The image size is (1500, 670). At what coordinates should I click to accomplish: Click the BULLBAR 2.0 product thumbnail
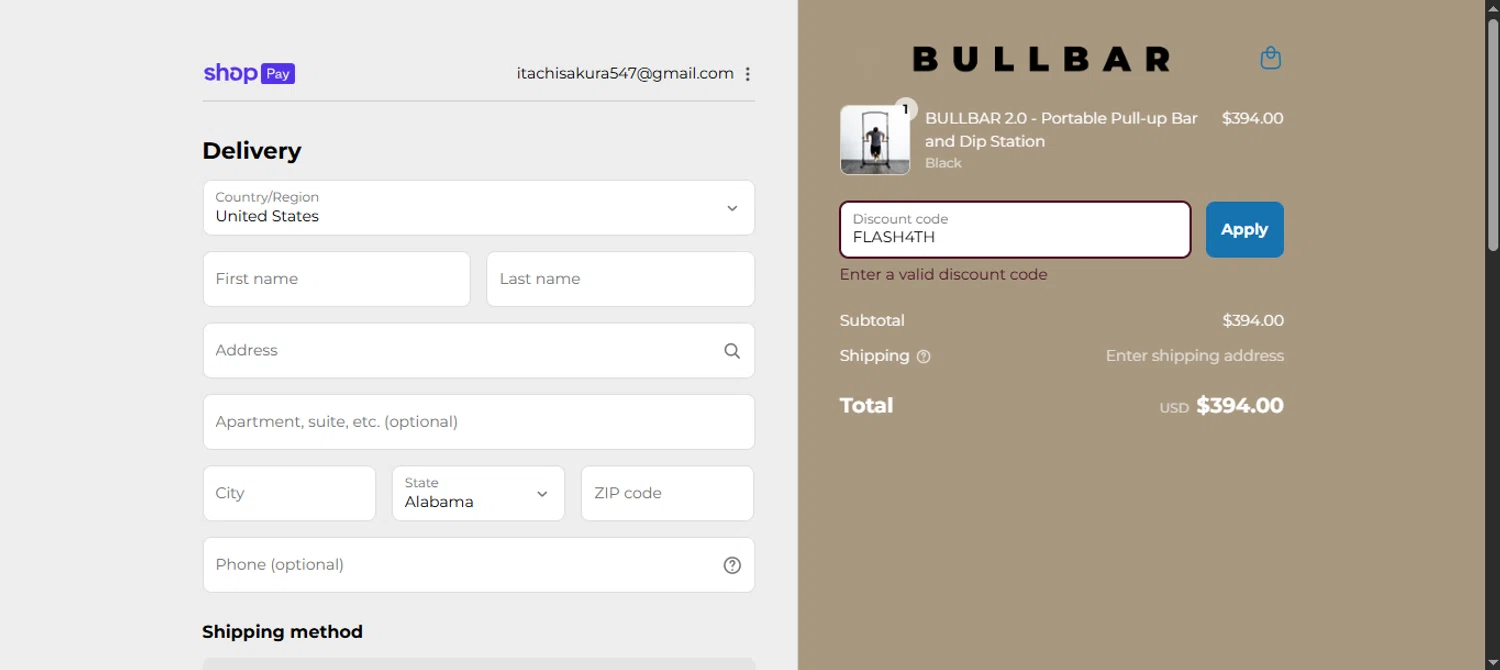pyautogui.click(x=875, y=140)
